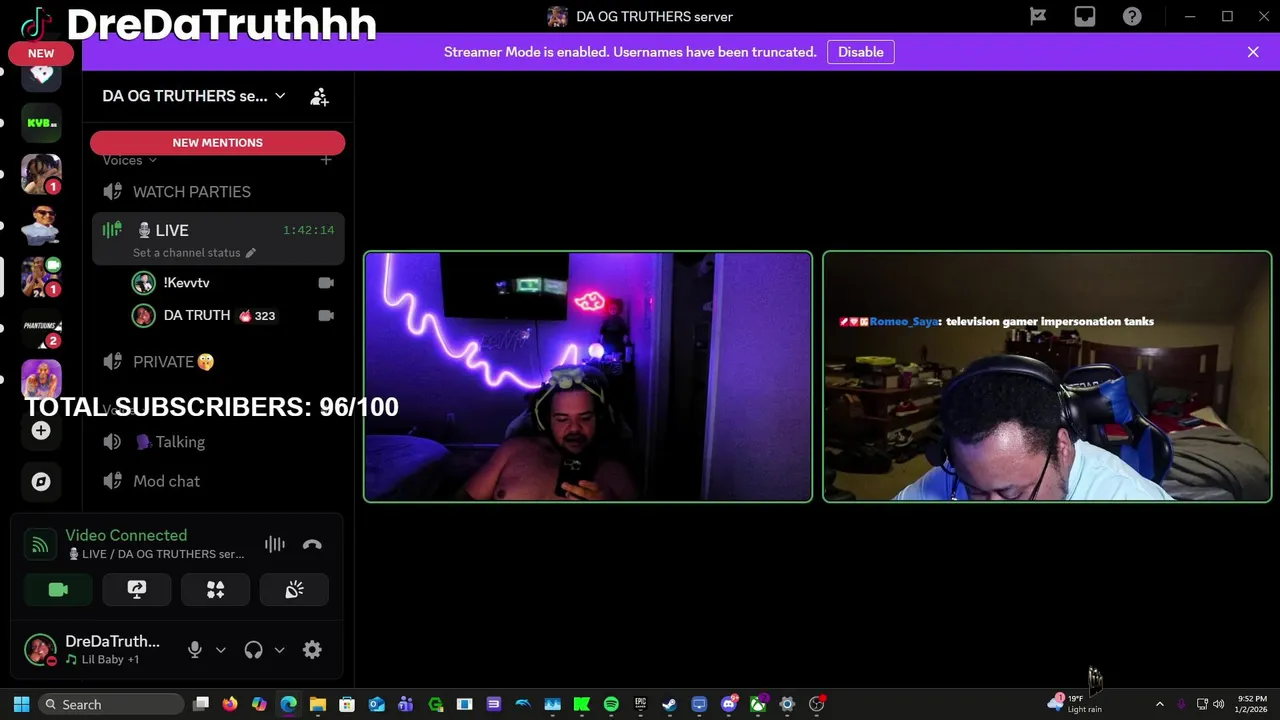Set a channel status link
This screenshot has width=1280, height=720.
pos(186,253)
